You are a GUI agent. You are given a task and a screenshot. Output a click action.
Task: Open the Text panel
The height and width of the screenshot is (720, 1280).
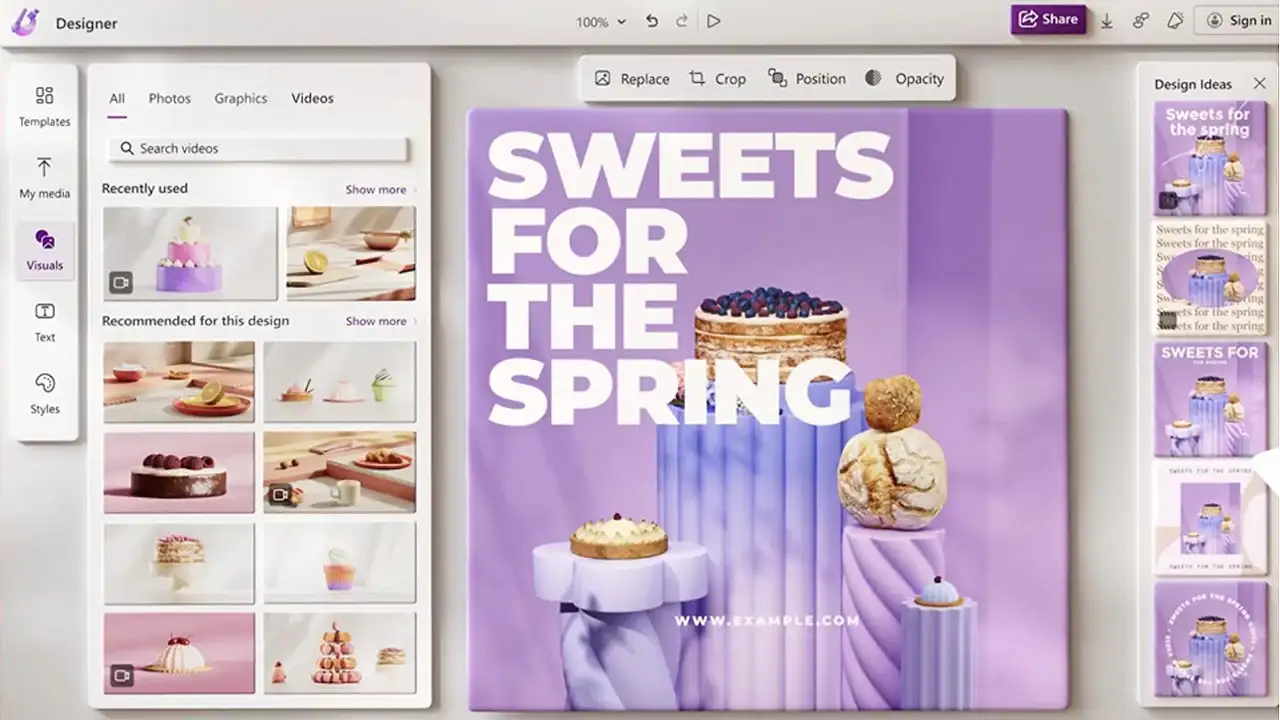[44, 322]
